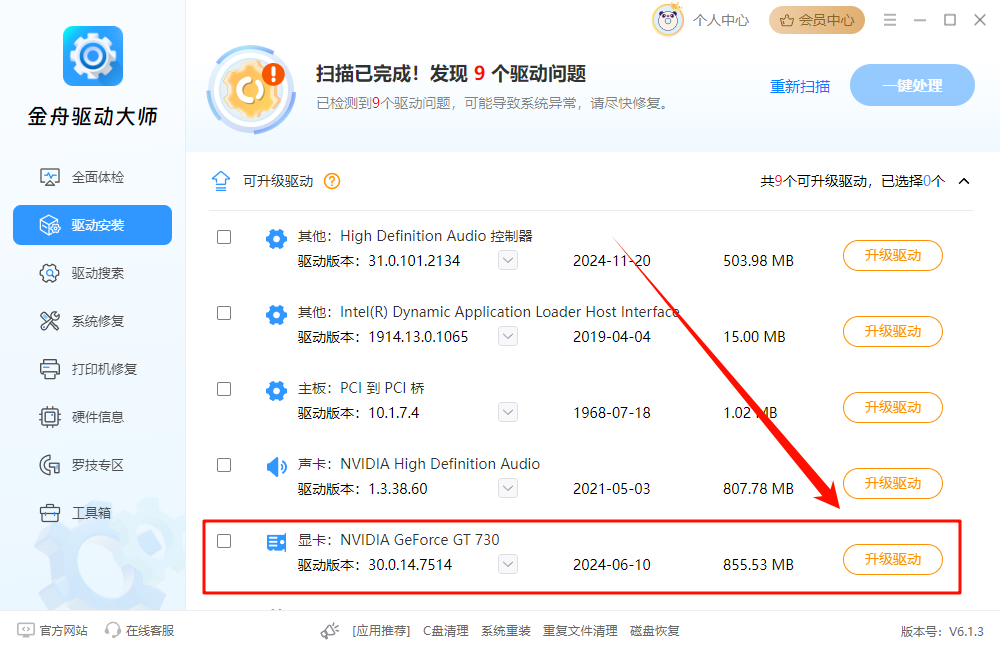The width and height of the screenshot is (1000, 650).
Task: Open the 官方网站 link
Action: point(52,630)
